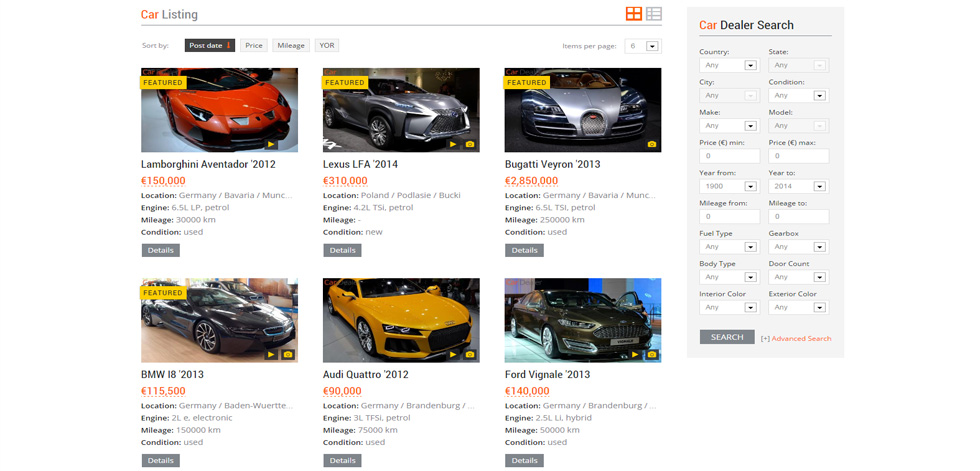This screenshot has height=471, width=980.
Task: Sort listings by Price
Action: click(x=254, y=46)
